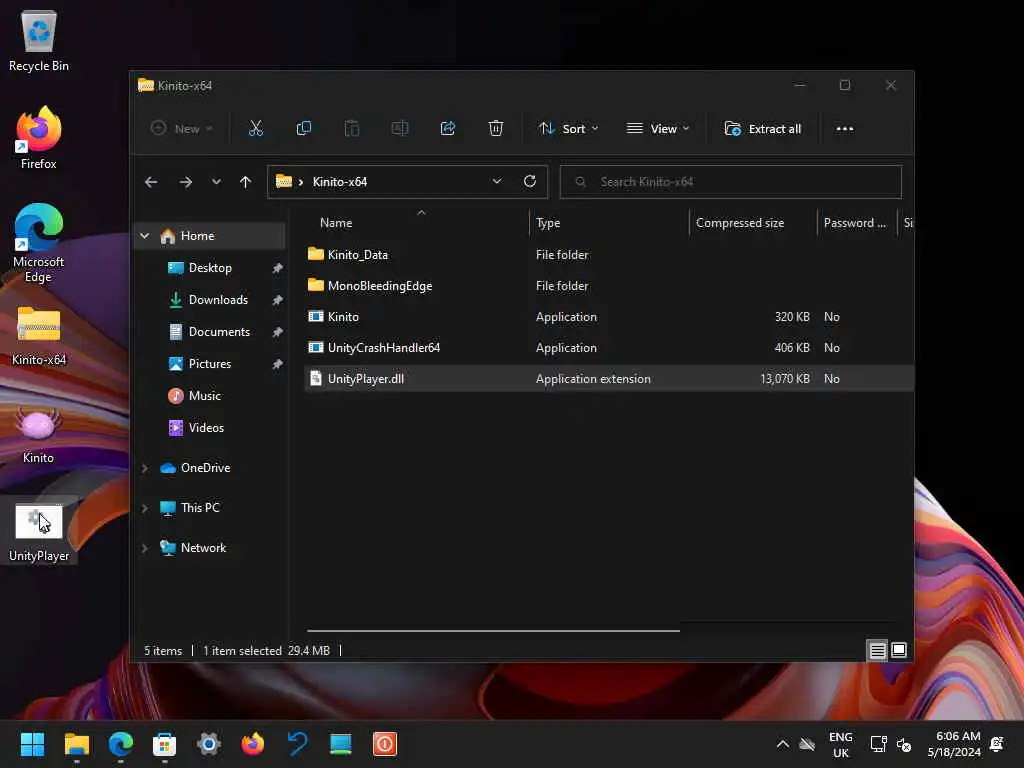This screenshot has height=768, width=1024.
Task: Click the red power icon in taskbar
Action: coord(385,744)
